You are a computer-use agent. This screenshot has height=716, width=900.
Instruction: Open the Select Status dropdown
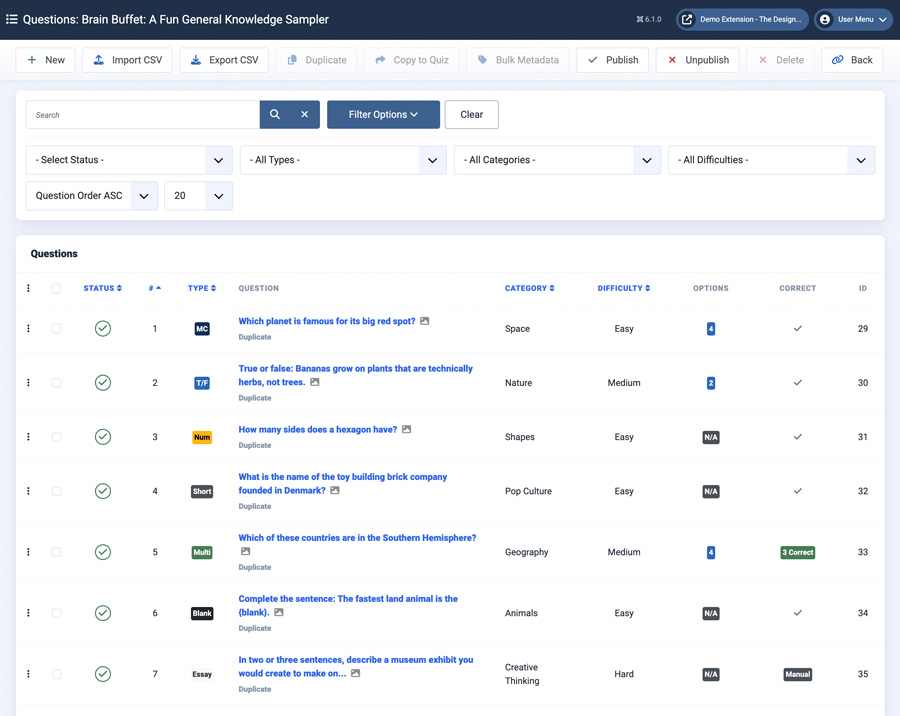click(129, 160)
